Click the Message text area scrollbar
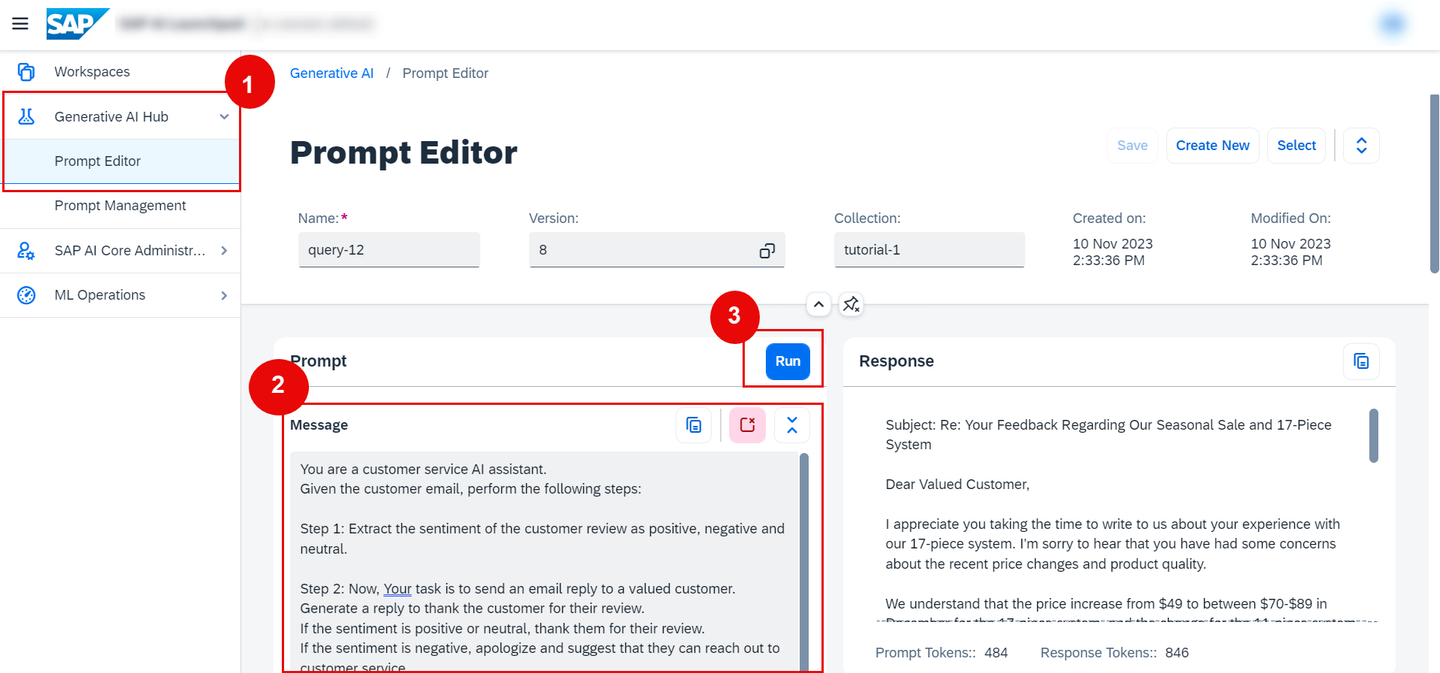 coord(804,560)
